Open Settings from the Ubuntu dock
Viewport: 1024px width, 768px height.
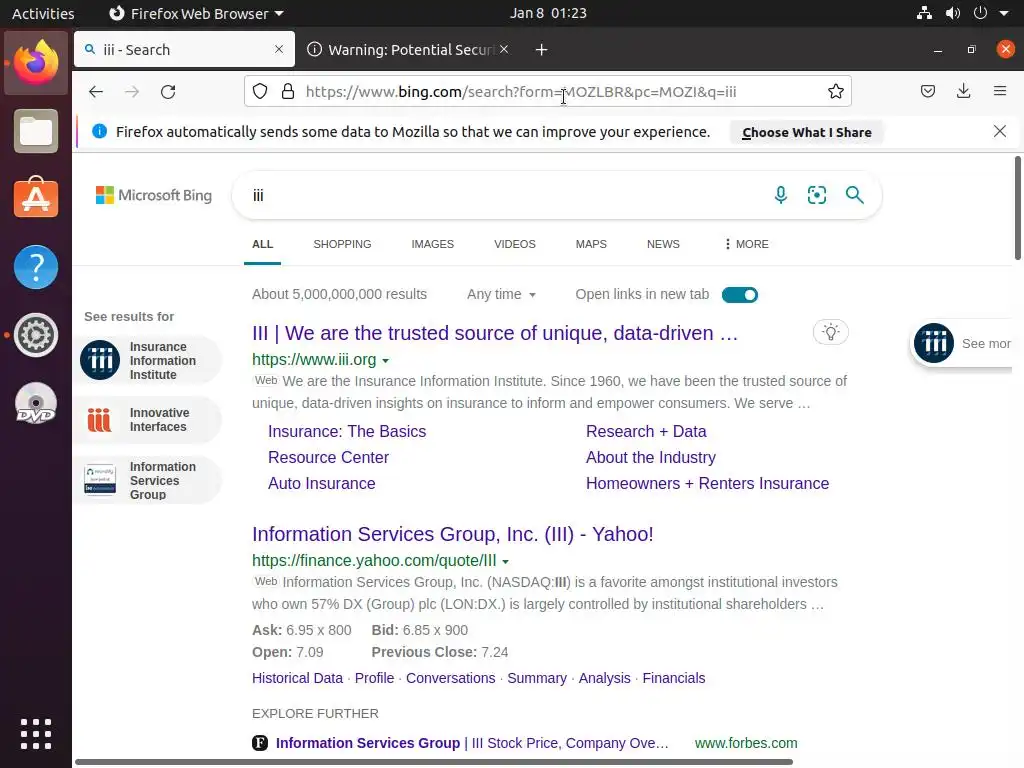coord(36,335)
